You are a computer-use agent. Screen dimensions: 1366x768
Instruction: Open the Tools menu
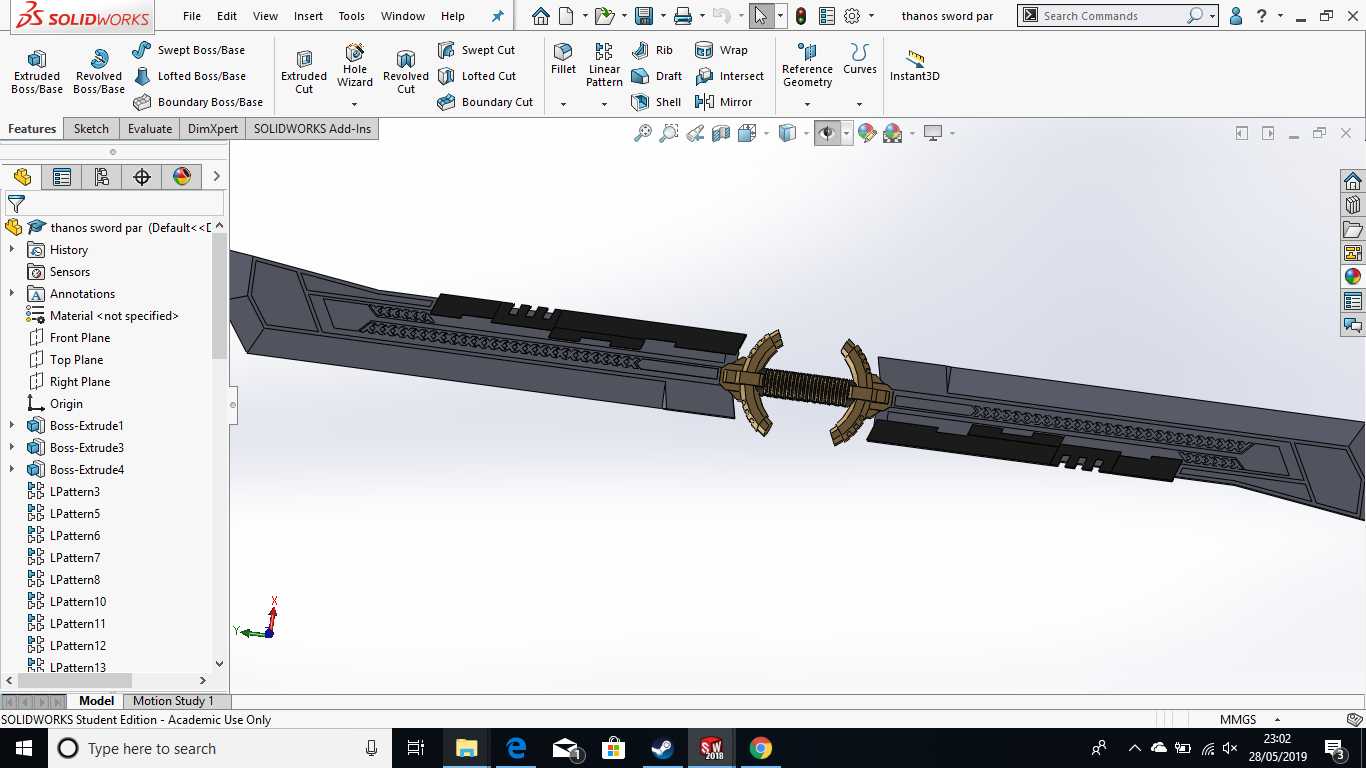click(x=351, y=16)
